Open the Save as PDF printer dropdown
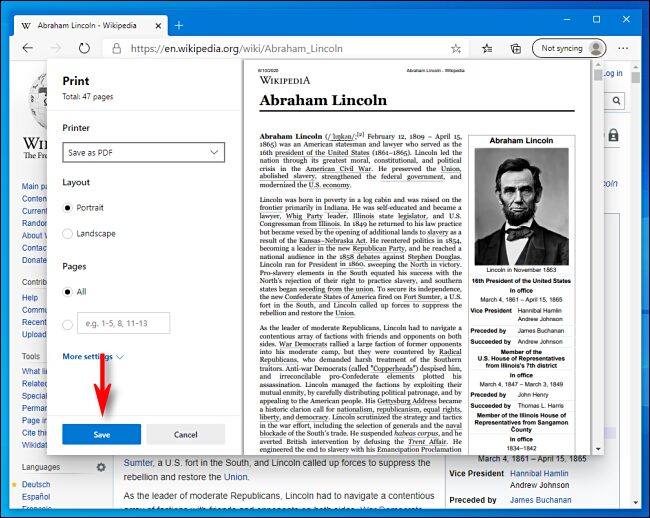 point(143,152)
